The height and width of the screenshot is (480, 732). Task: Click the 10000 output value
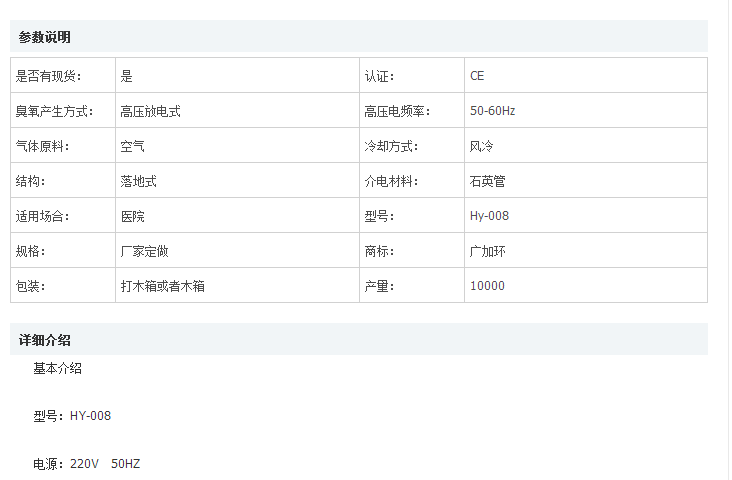(x=487, y=286)
